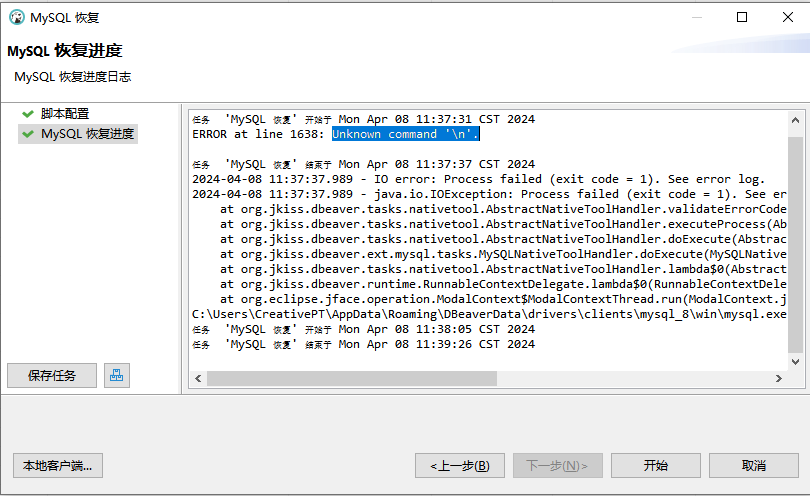This screenshot has width=810, height=496.
Task: Click the DBeaver icon in the title bar
Action: pos(17,18)
